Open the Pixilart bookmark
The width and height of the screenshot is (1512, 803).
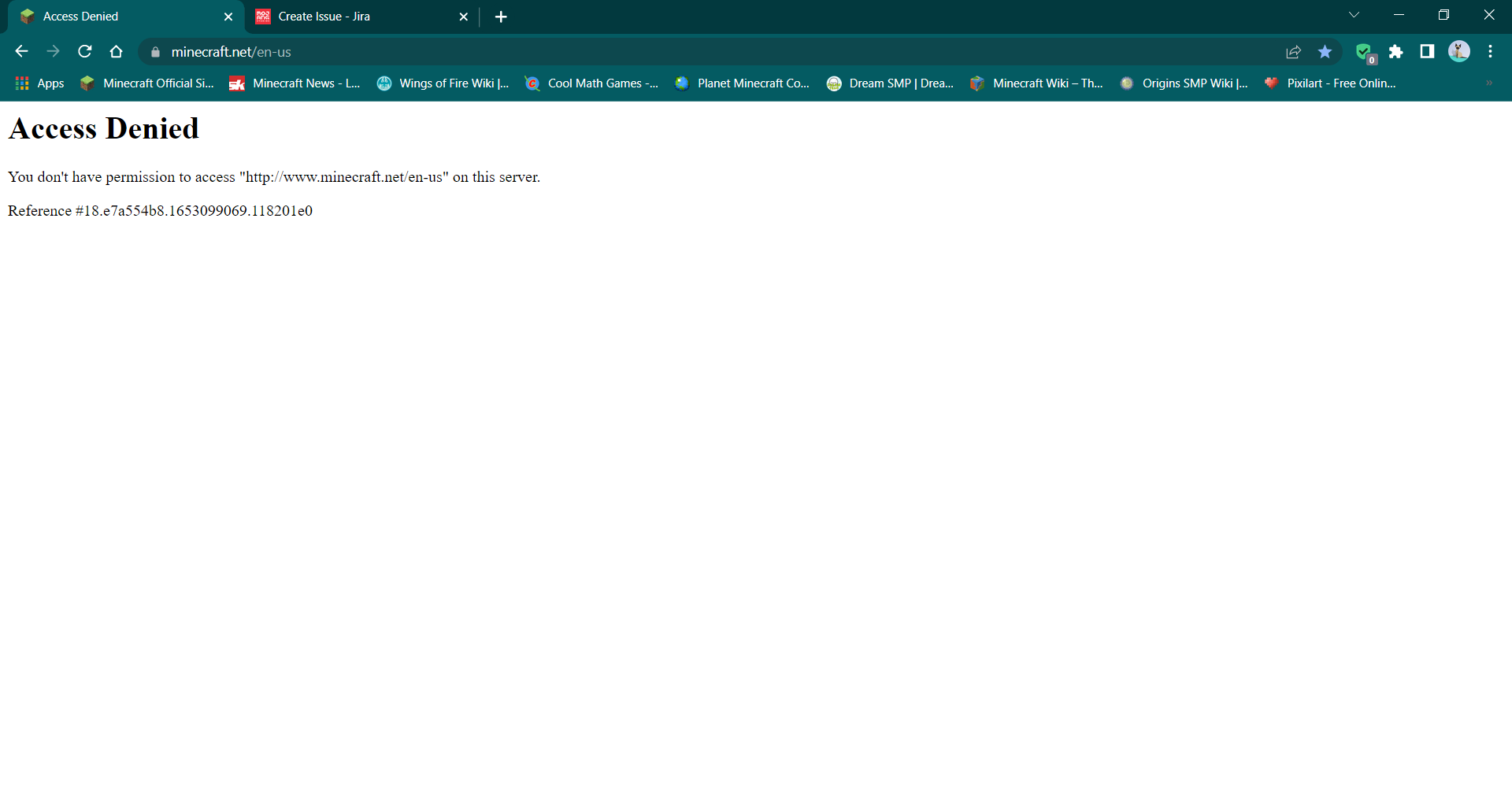pyautogui.click(x=1330, y=83)
